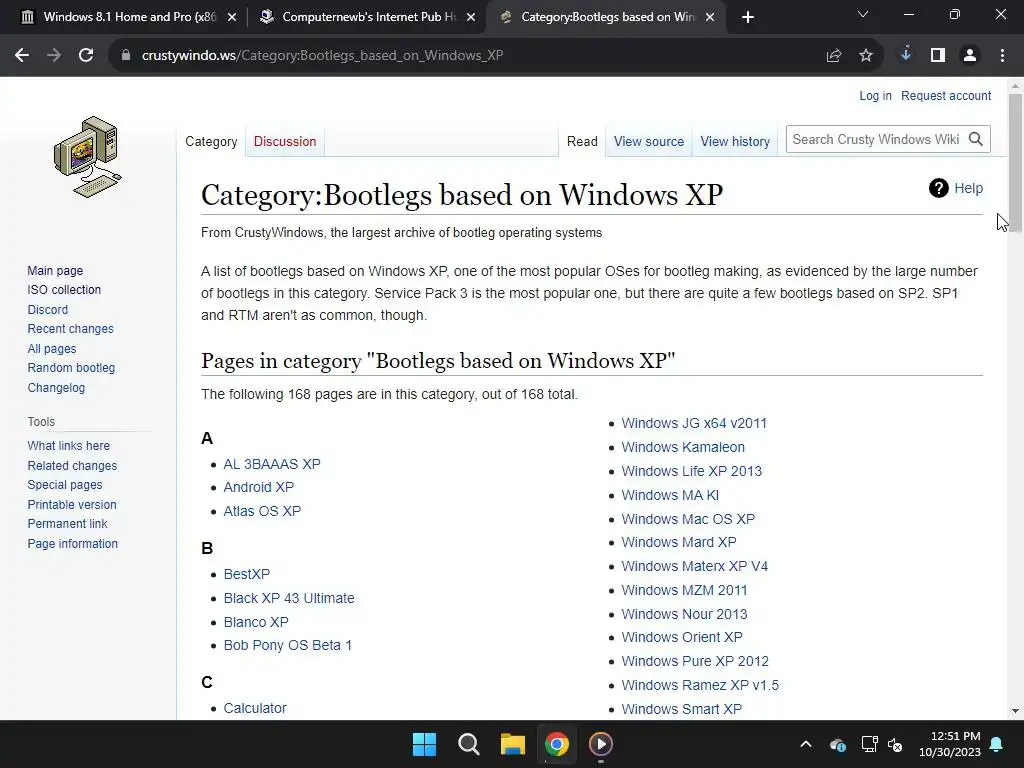Open Page information link
1024x768 pixels.
coord(72,543)
